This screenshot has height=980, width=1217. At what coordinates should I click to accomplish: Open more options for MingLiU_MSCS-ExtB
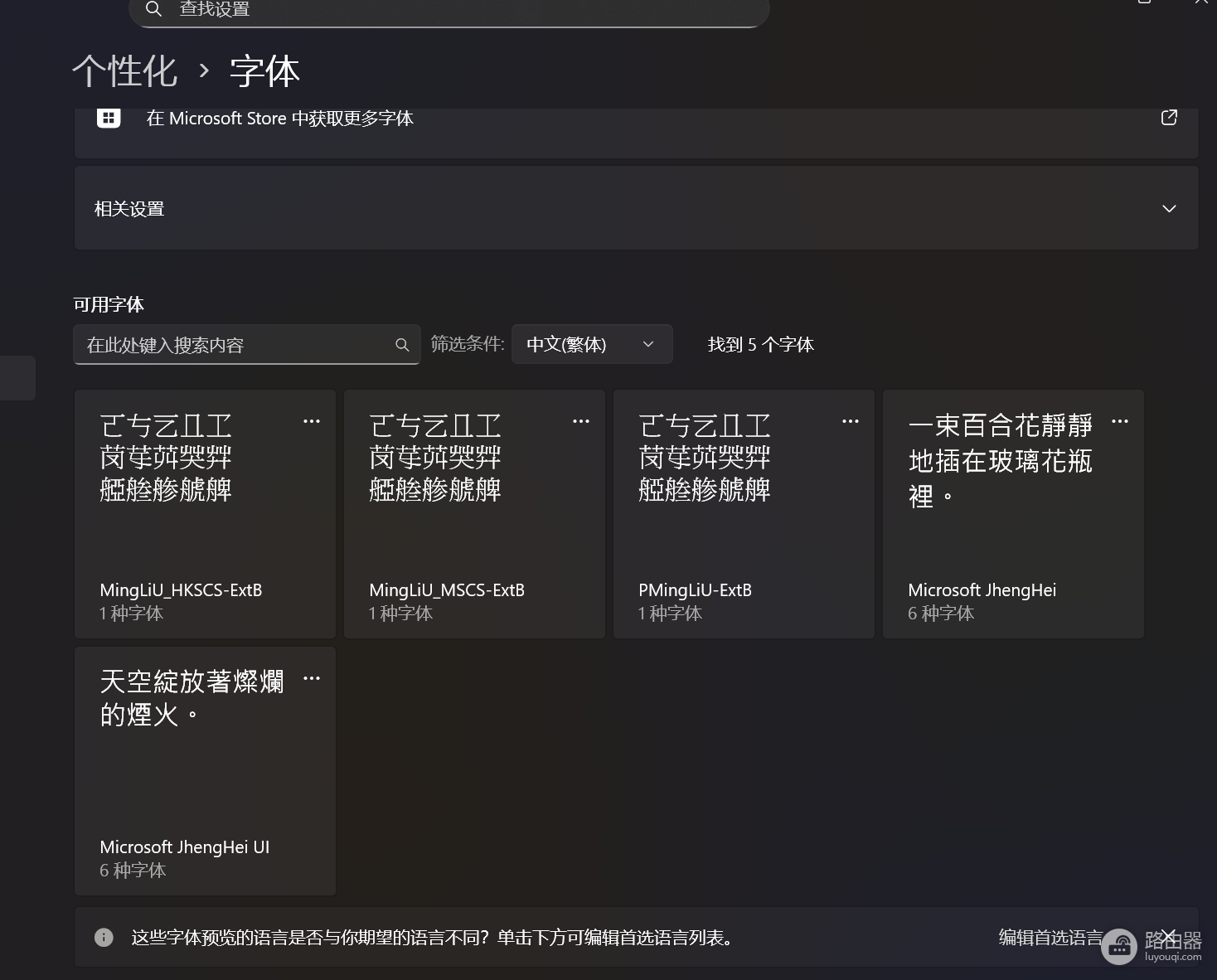click(x=581, y=421)
